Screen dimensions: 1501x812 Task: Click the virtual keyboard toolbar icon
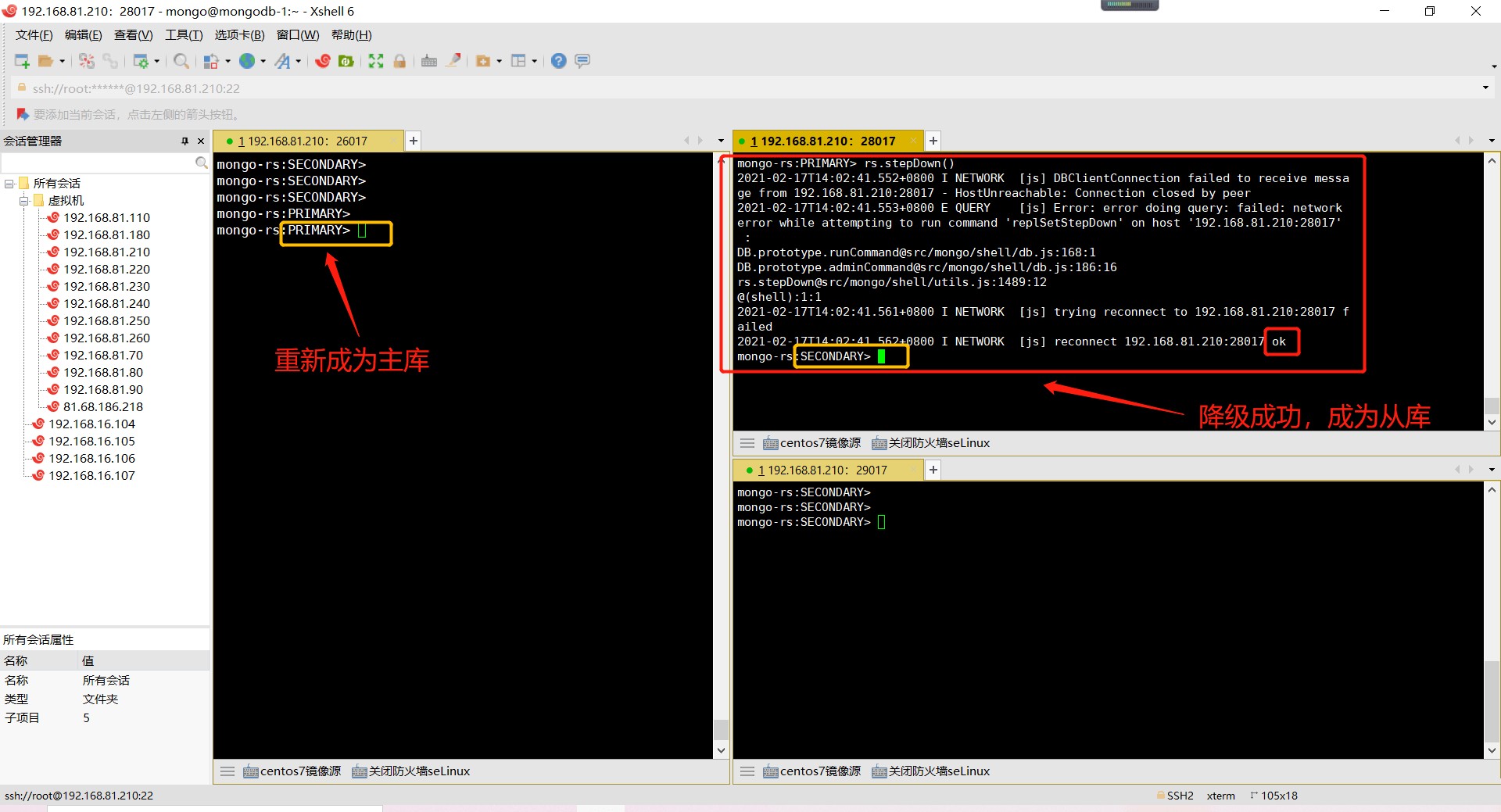click(428, 61)
